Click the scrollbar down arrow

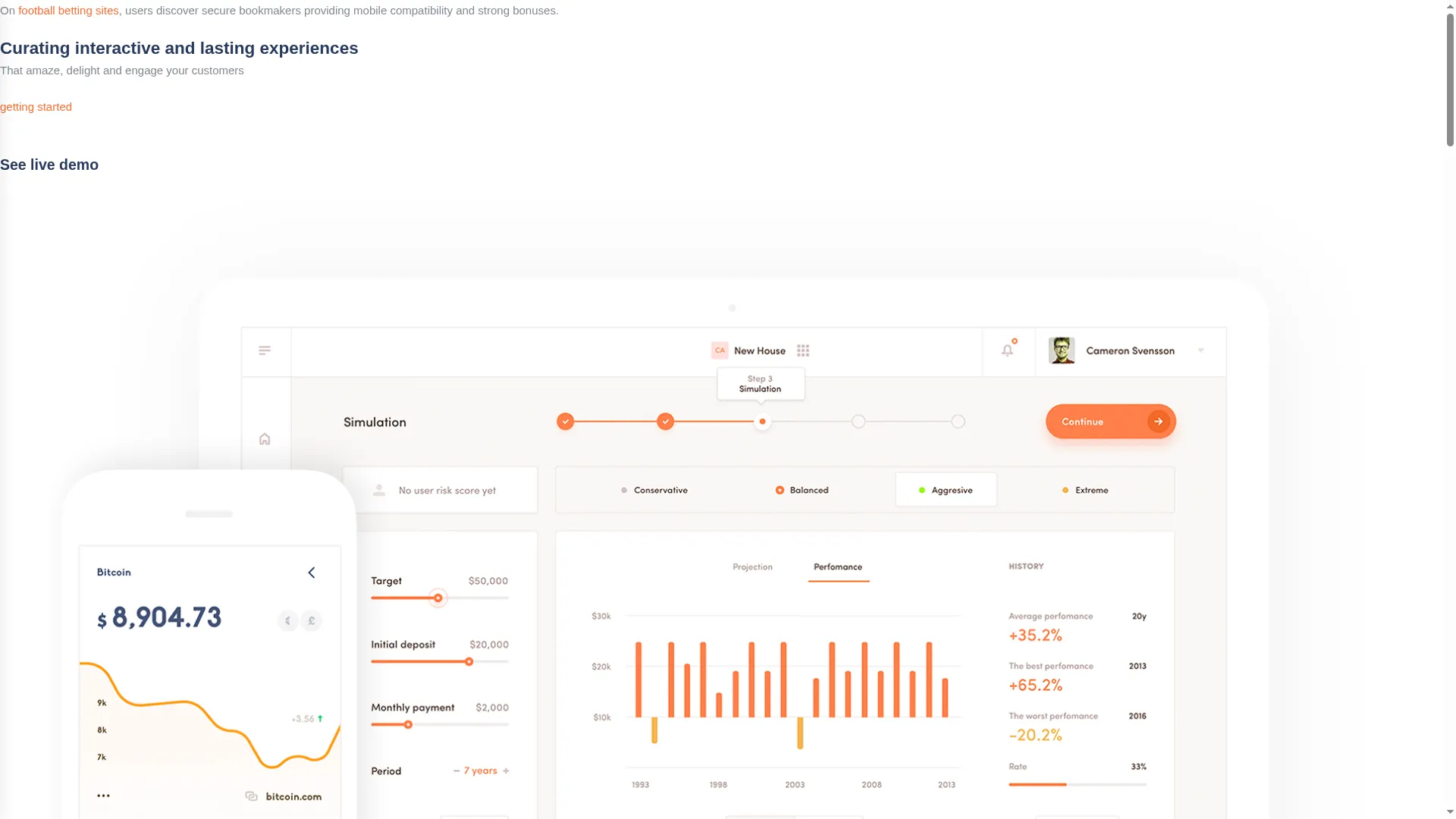1450,814
